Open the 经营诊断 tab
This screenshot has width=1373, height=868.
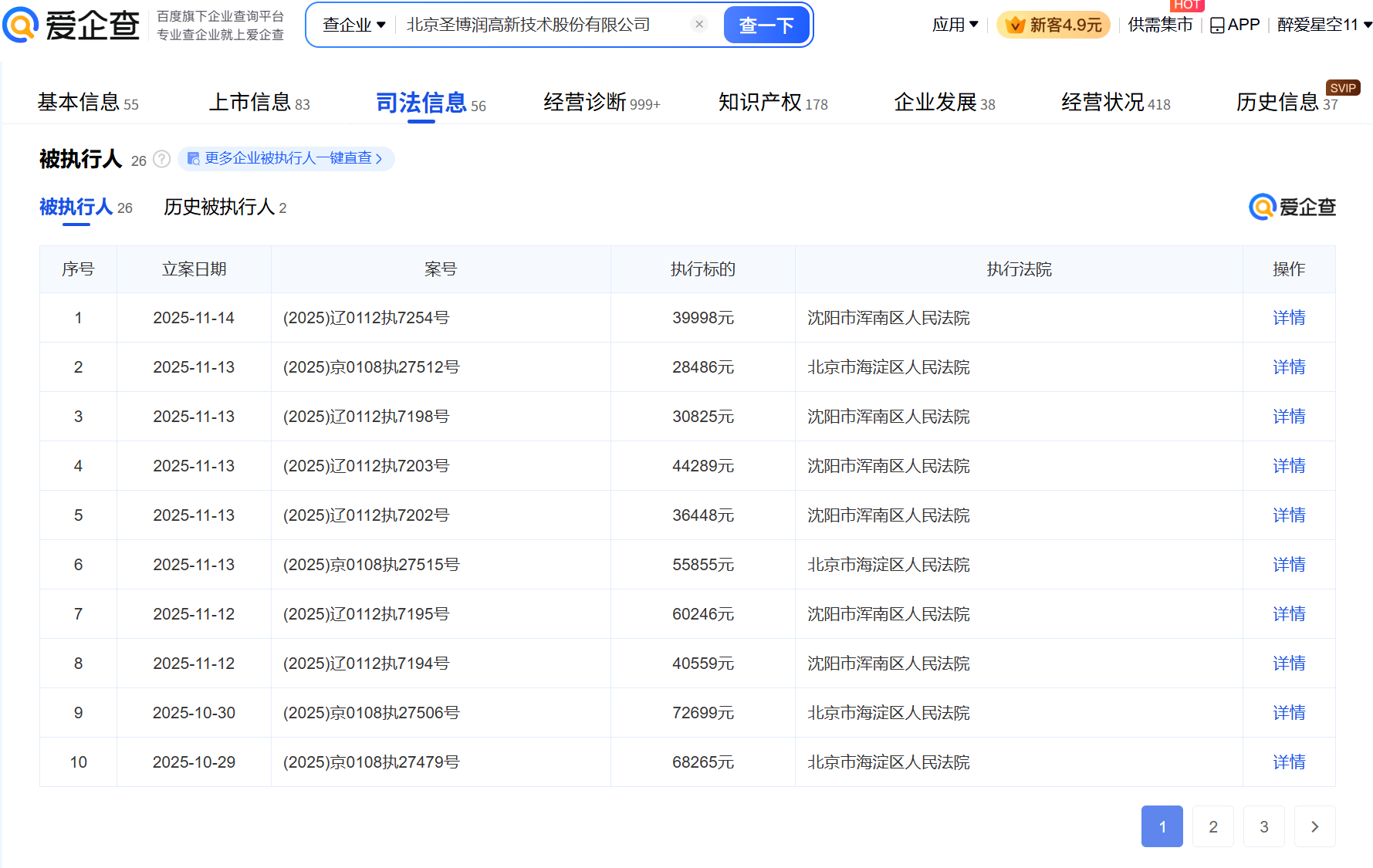pos(601,103)
